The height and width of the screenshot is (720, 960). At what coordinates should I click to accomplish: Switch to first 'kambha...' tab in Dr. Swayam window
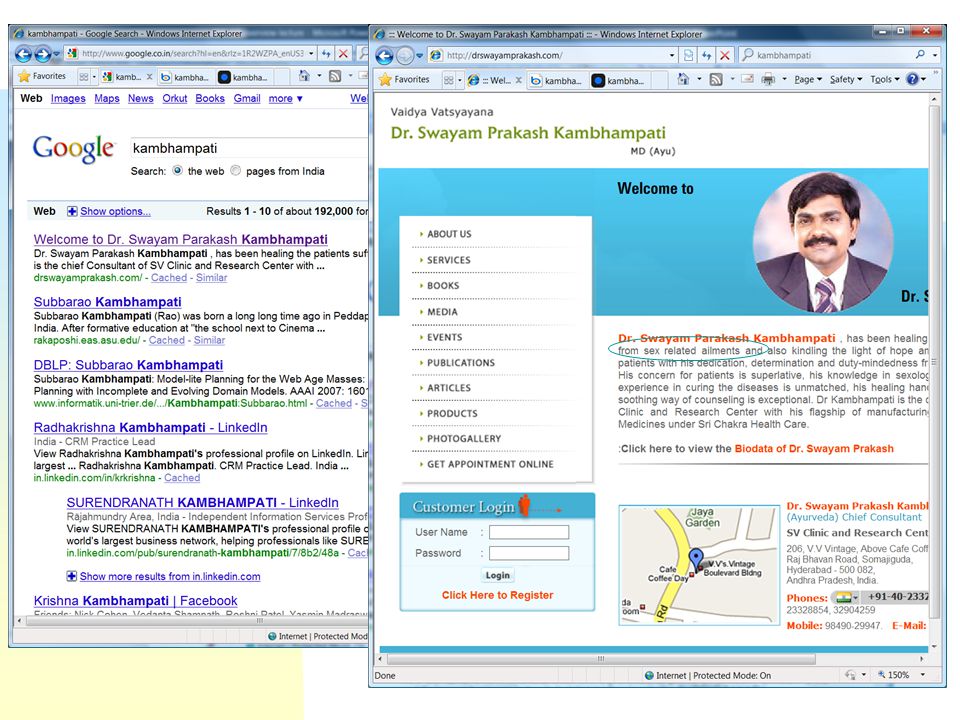(x=556, y=80)
